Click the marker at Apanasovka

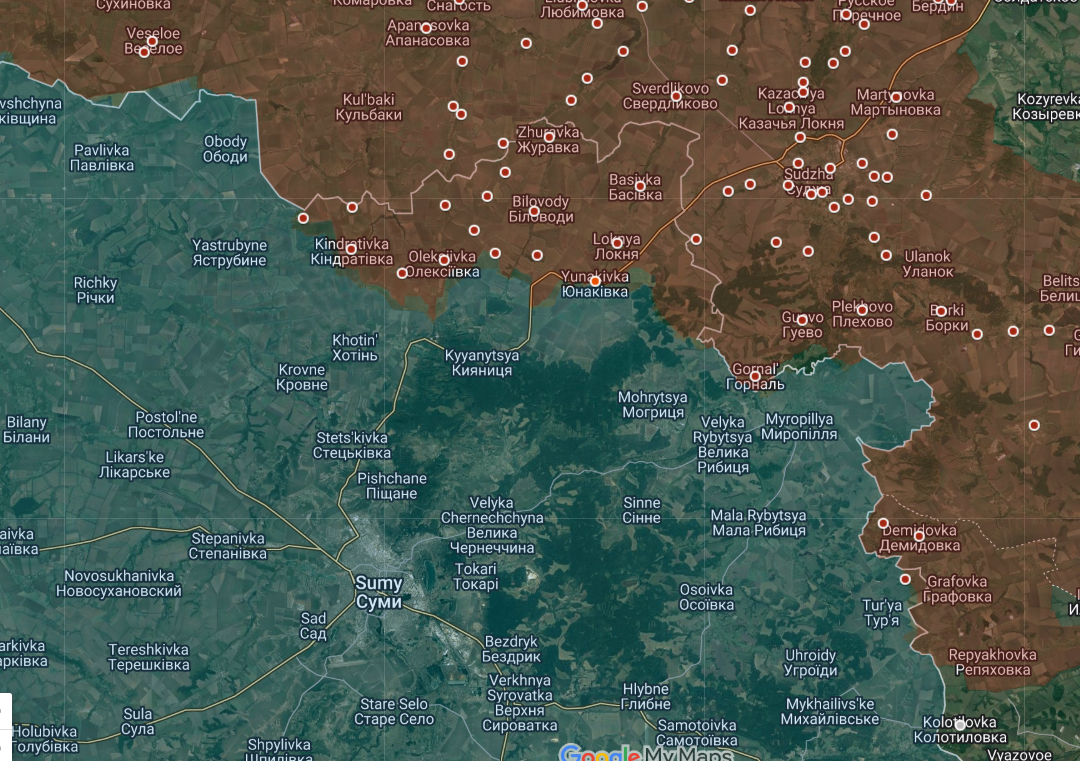tap(426, 28)
